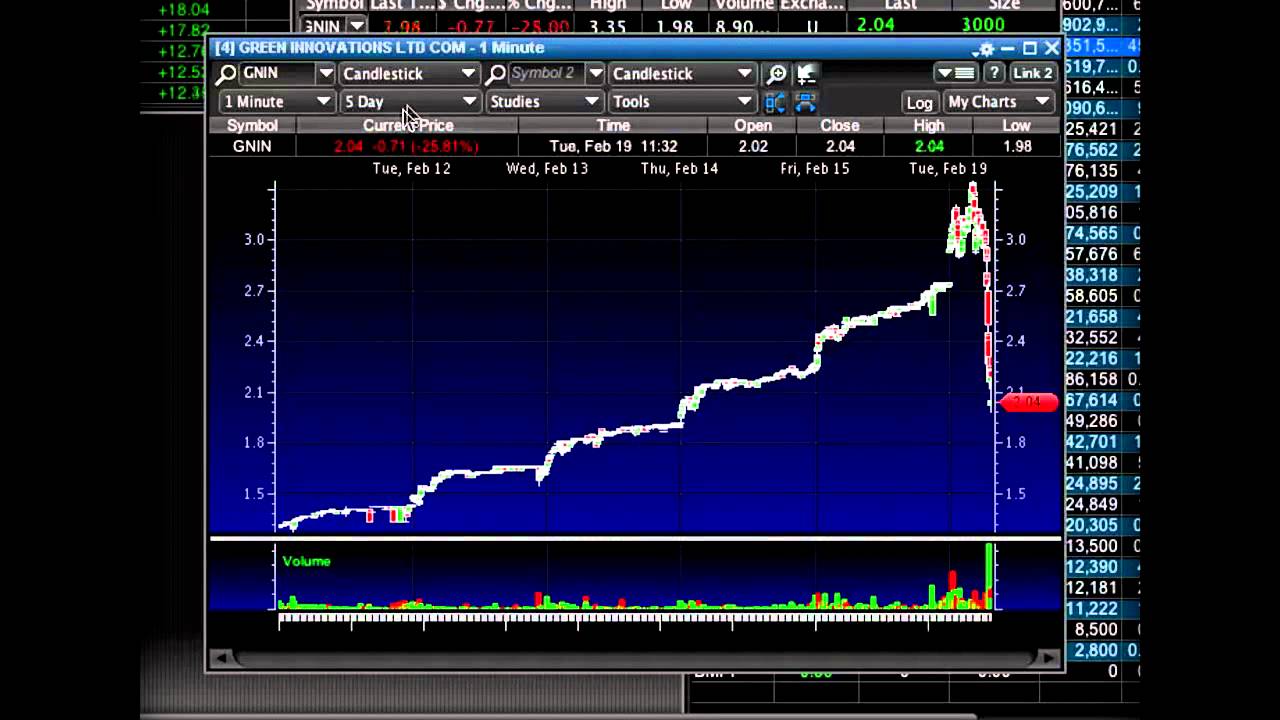Viewport: 1280px width, 720px height.
Task: Click the Symbol 2 search magnifier icon
Action: pos(496,73)
